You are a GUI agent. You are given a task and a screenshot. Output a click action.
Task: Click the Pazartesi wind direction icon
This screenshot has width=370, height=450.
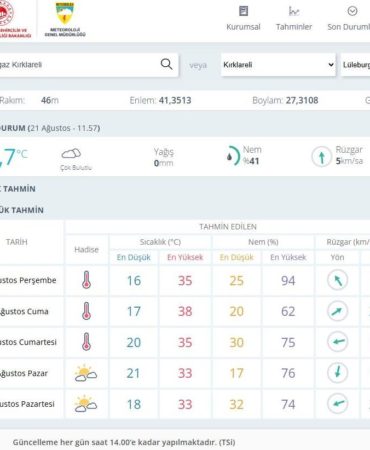click(338, 403)
